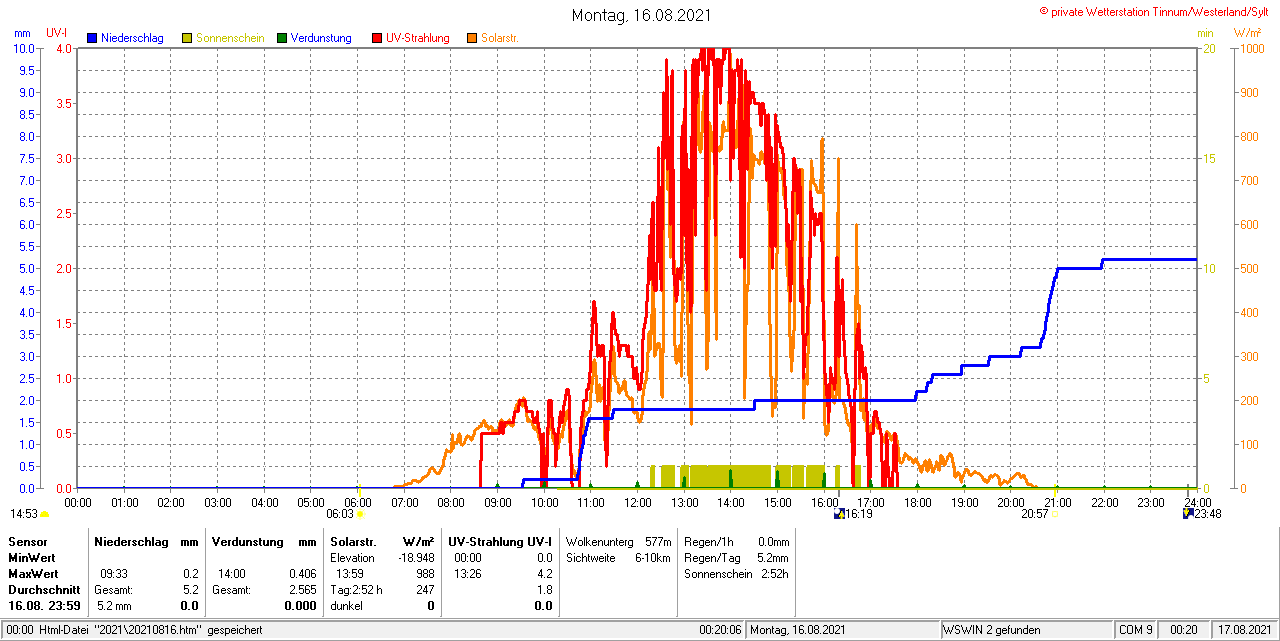Screen dimensions: 1280x641
Task: Click the 00:20:06 status bar time
Action: 720,630
